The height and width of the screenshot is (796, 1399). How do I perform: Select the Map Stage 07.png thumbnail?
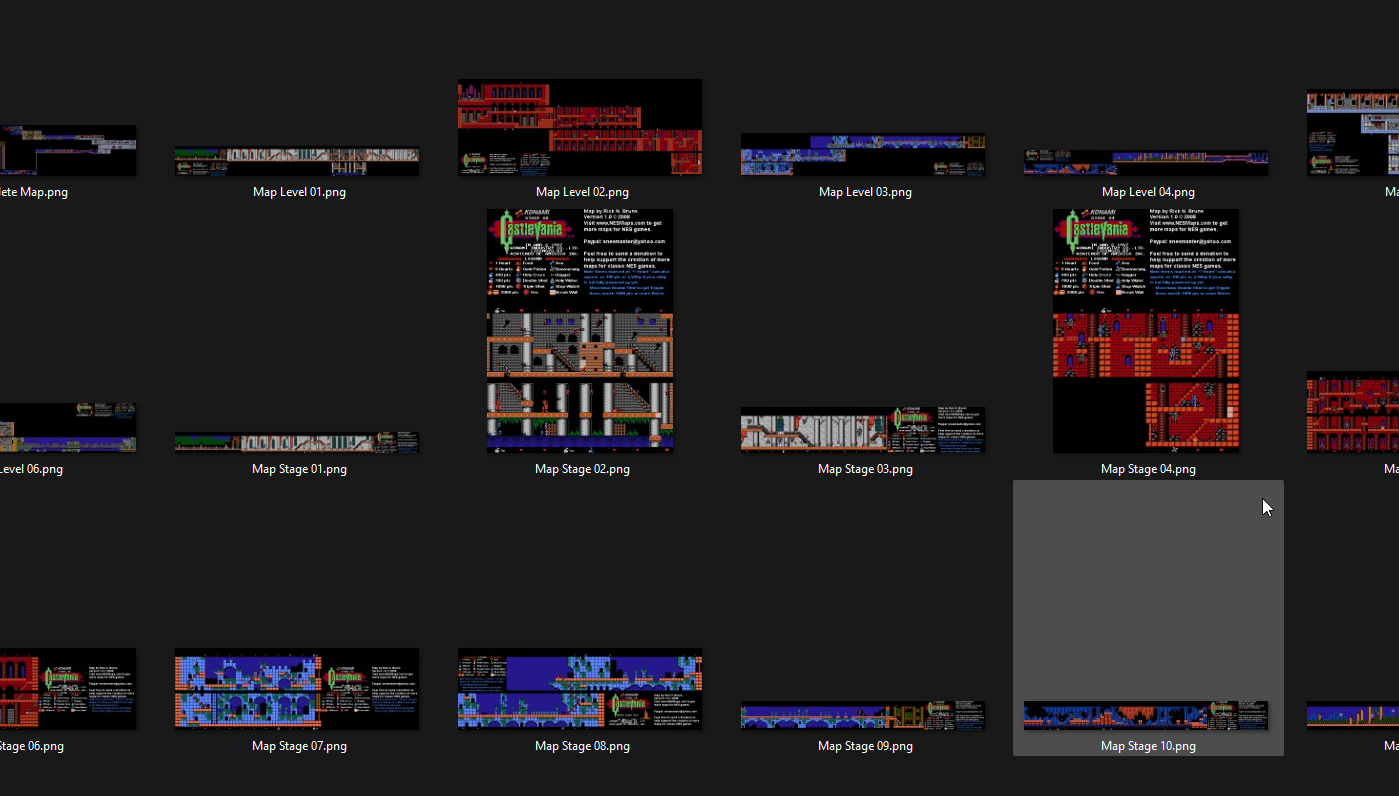[x=297, y=689]
